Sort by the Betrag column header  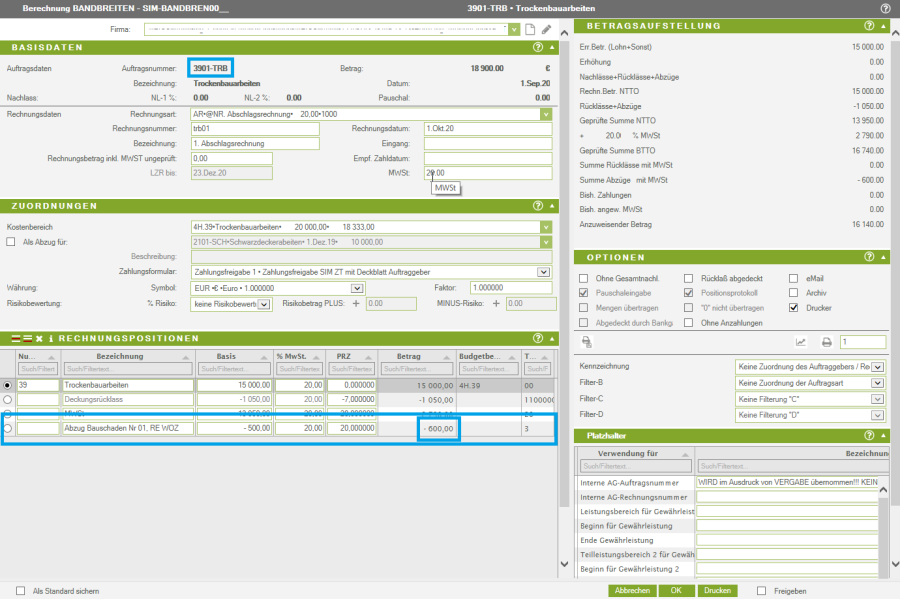408,356
